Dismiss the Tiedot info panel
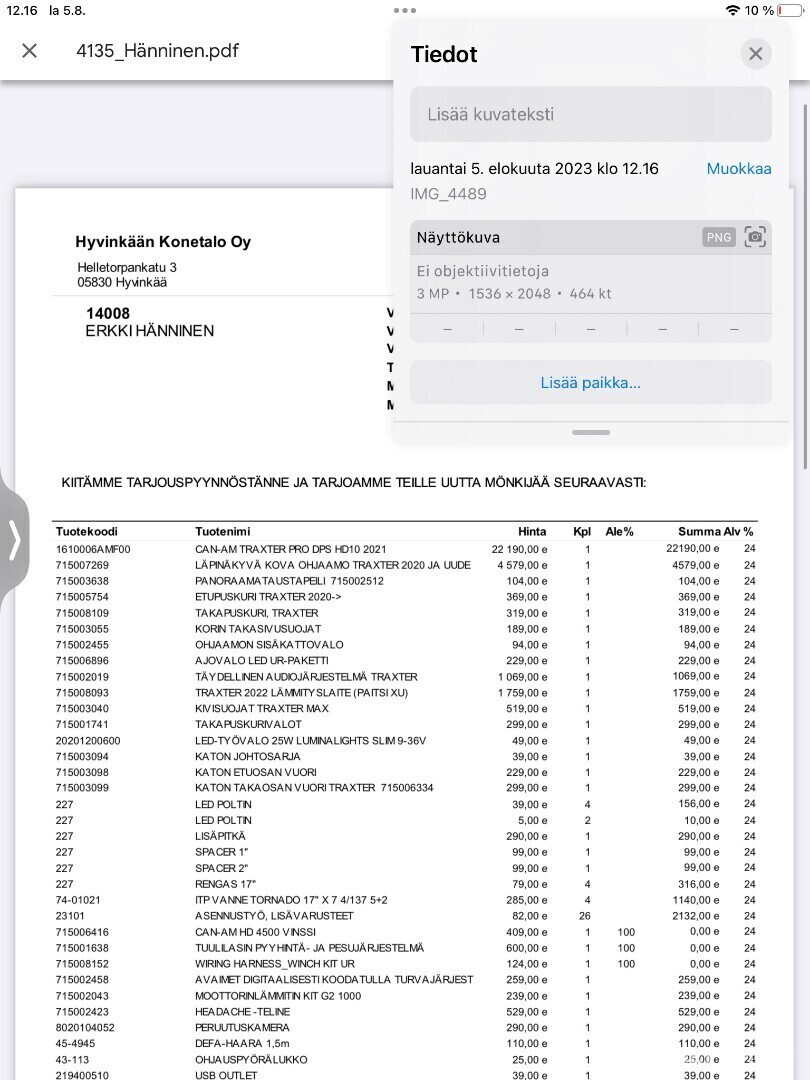810x1080 pixels. (x=756, y=54)
